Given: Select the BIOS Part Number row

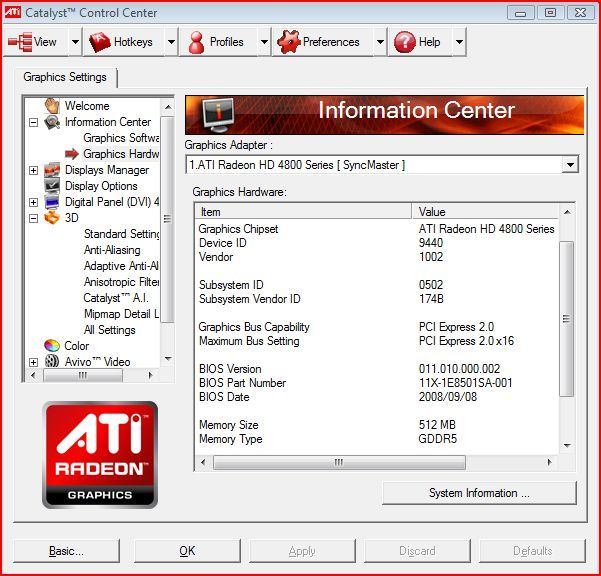Looking at the screenshot, I should click(x=377, y=383).
